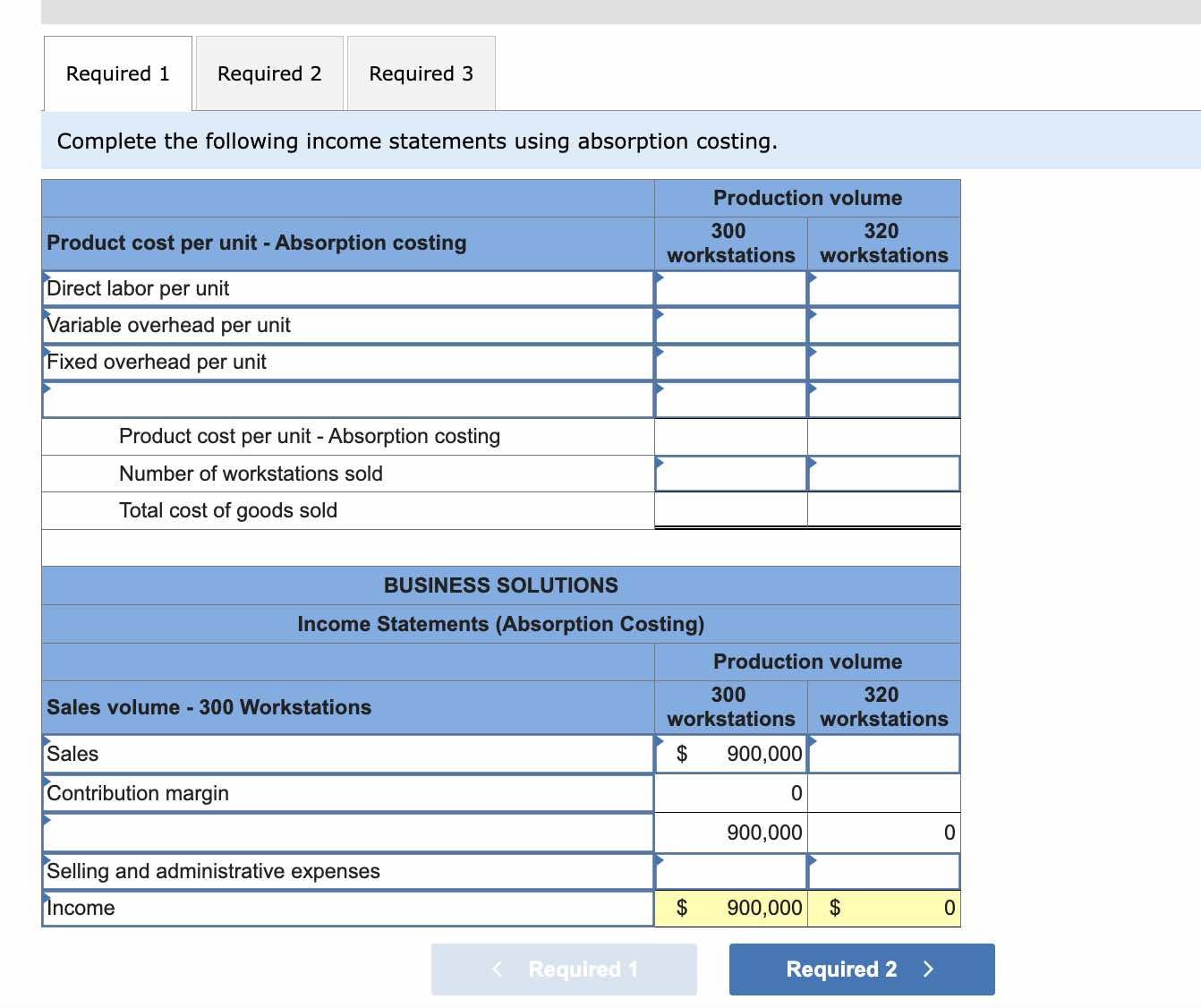Select Fixed overhead field for 300 workstations
Image resolution: width=1201 pixels, height=1008 pixels.
[x=731, y=362]
